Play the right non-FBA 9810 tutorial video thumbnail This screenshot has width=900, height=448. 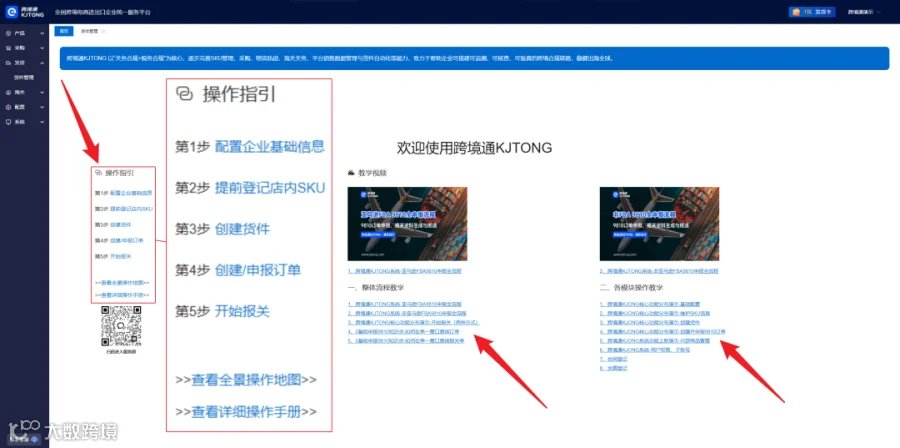click(659, 224)
